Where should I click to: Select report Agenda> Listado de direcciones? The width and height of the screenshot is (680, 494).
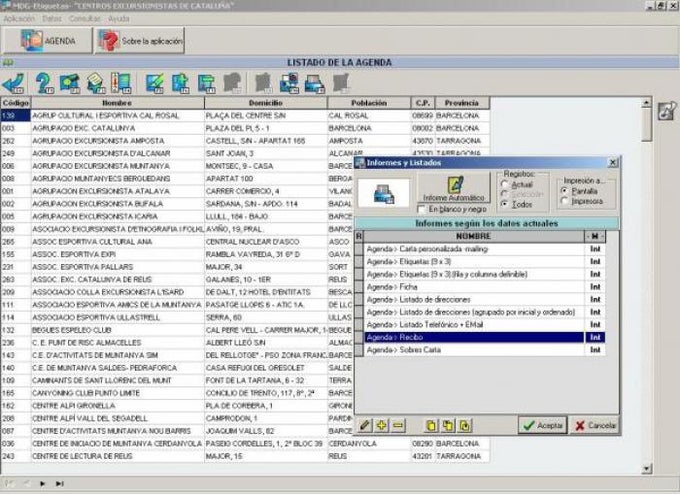pyautogui.click(x=474, y=299)
